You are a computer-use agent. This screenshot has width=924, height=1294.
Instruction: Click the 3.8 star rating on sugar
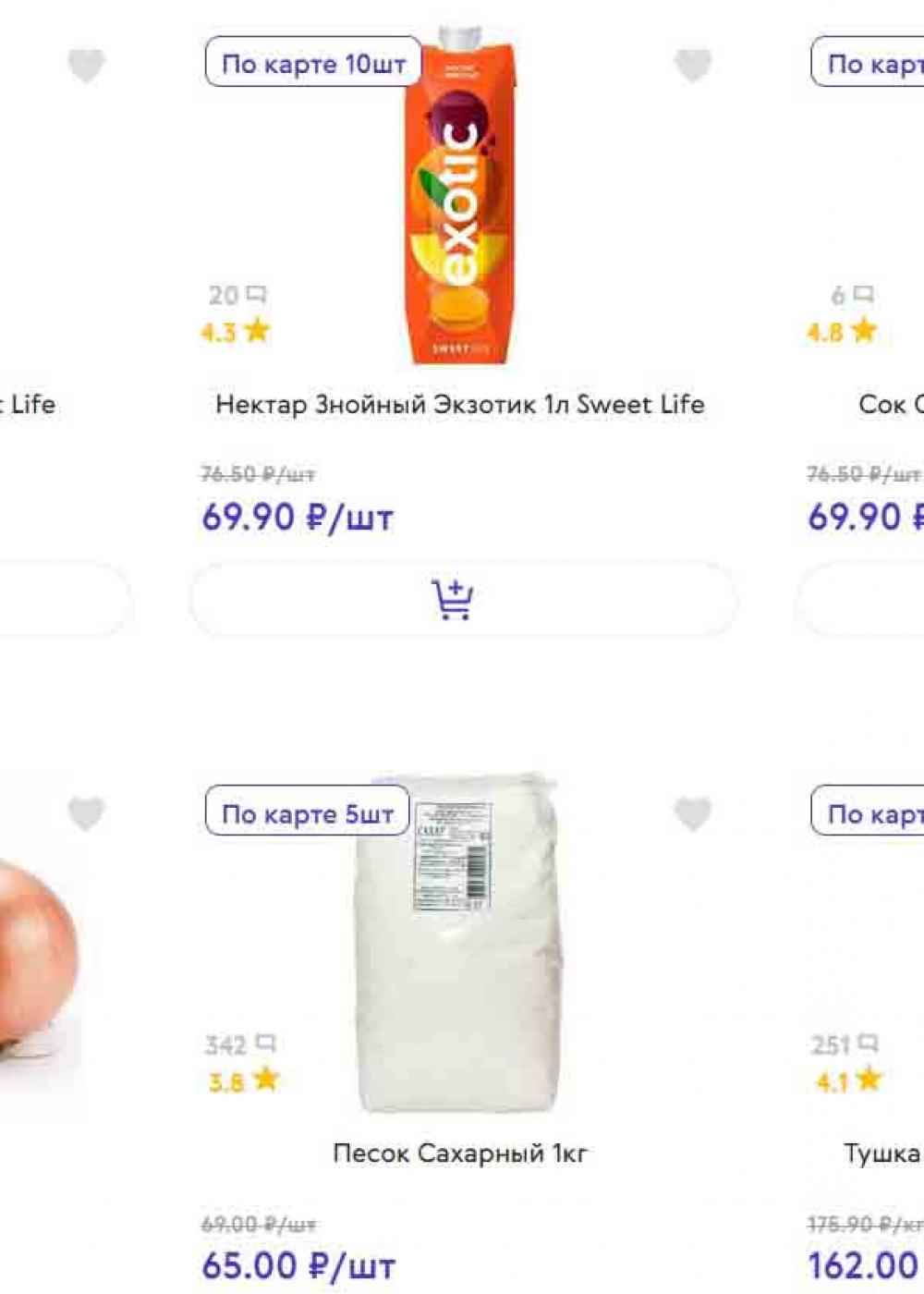(x=243, y=1080)
